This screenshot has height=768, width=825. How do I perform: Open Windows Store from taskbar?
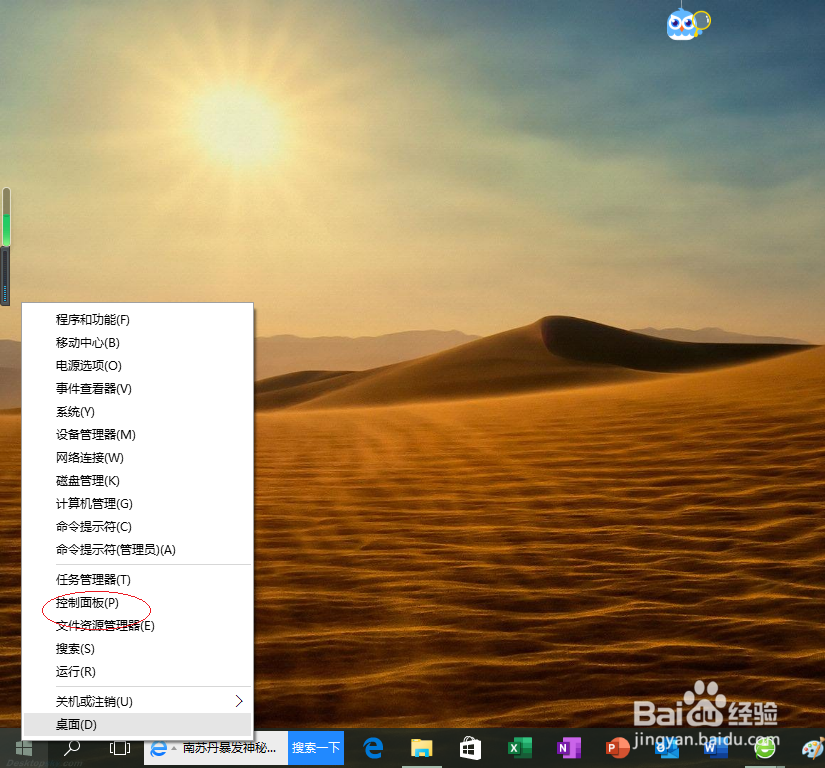pyautogui.click(x=470, y=747)
